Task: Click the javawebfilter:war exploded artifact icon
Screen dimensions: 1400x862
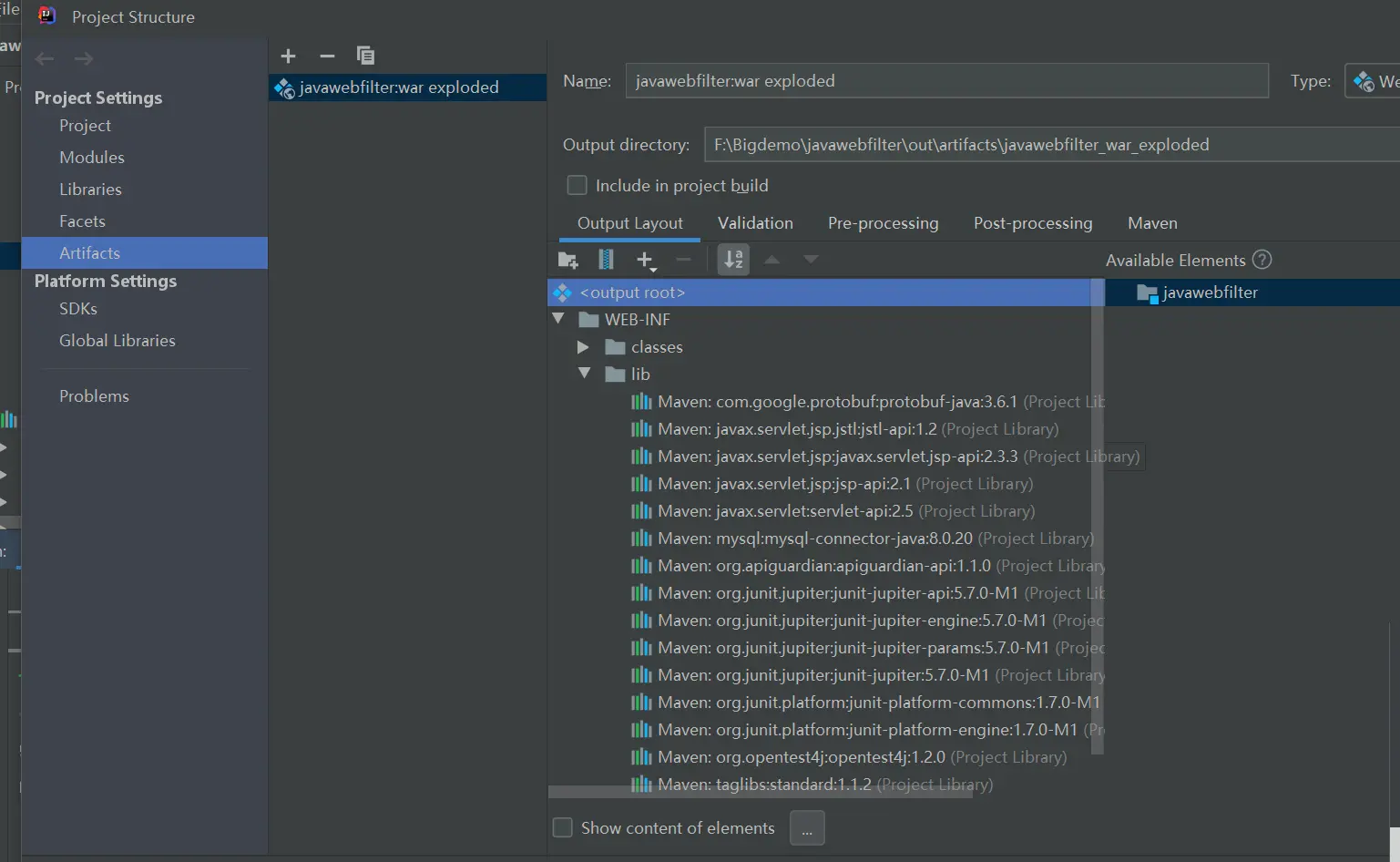Action: pos(285,88)
